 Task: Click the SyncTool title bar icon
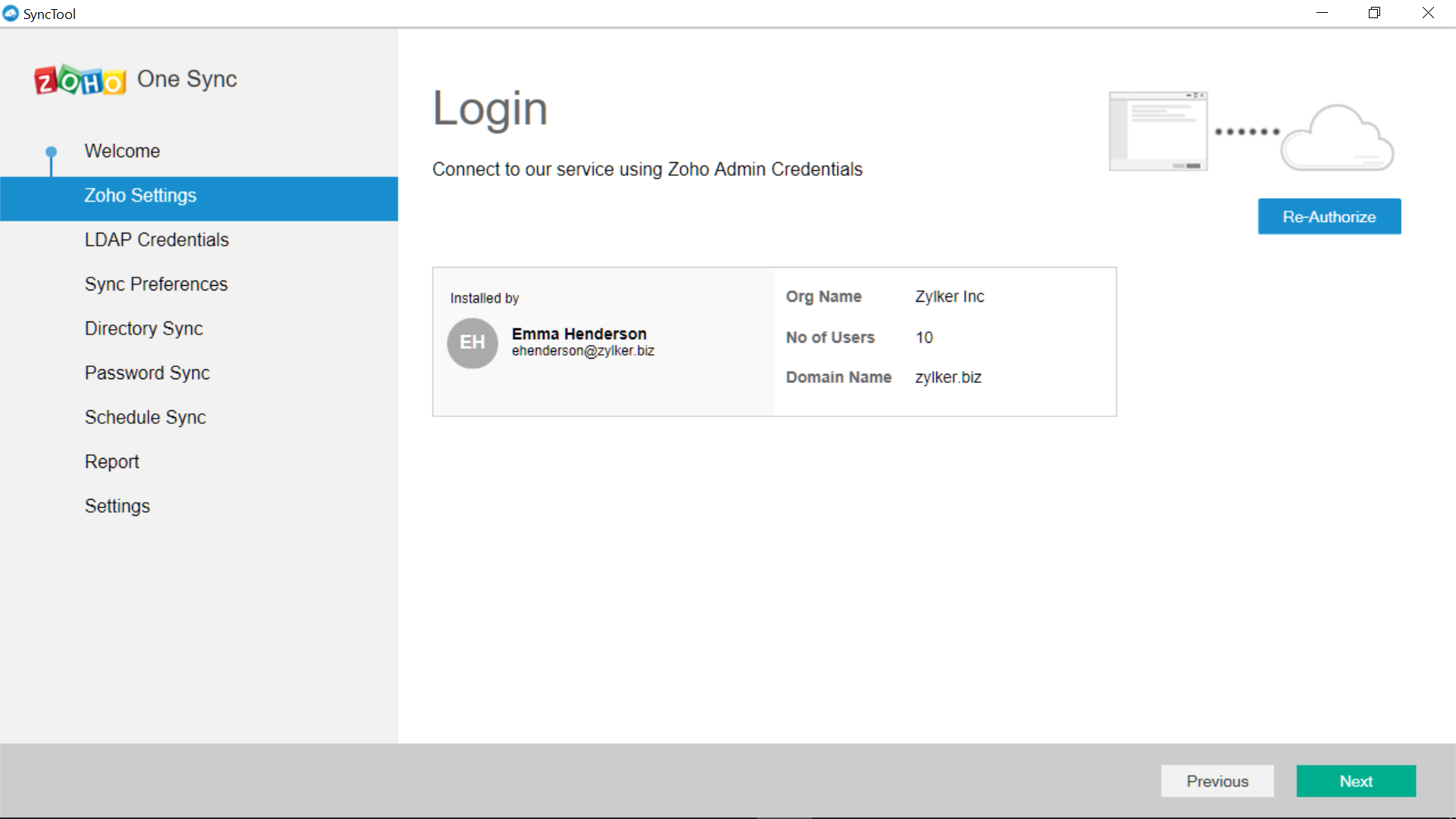(x=11, y=14)
